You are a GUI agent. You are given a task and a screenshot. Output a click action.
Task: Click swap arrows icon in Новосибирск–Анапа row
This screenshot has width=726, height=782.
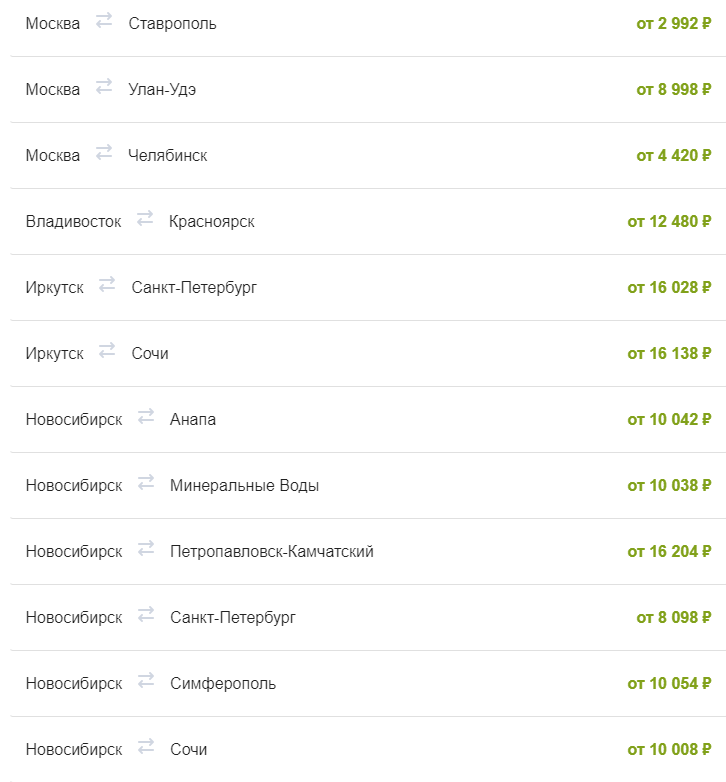click(146, 416)
